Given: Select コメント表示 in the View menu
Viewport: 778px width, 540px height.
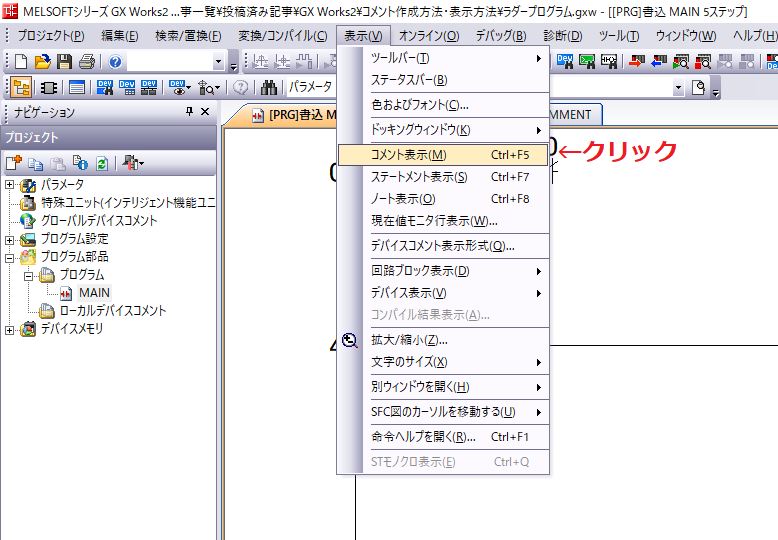Looking at the screenshot, I should [x=443, y=155].
